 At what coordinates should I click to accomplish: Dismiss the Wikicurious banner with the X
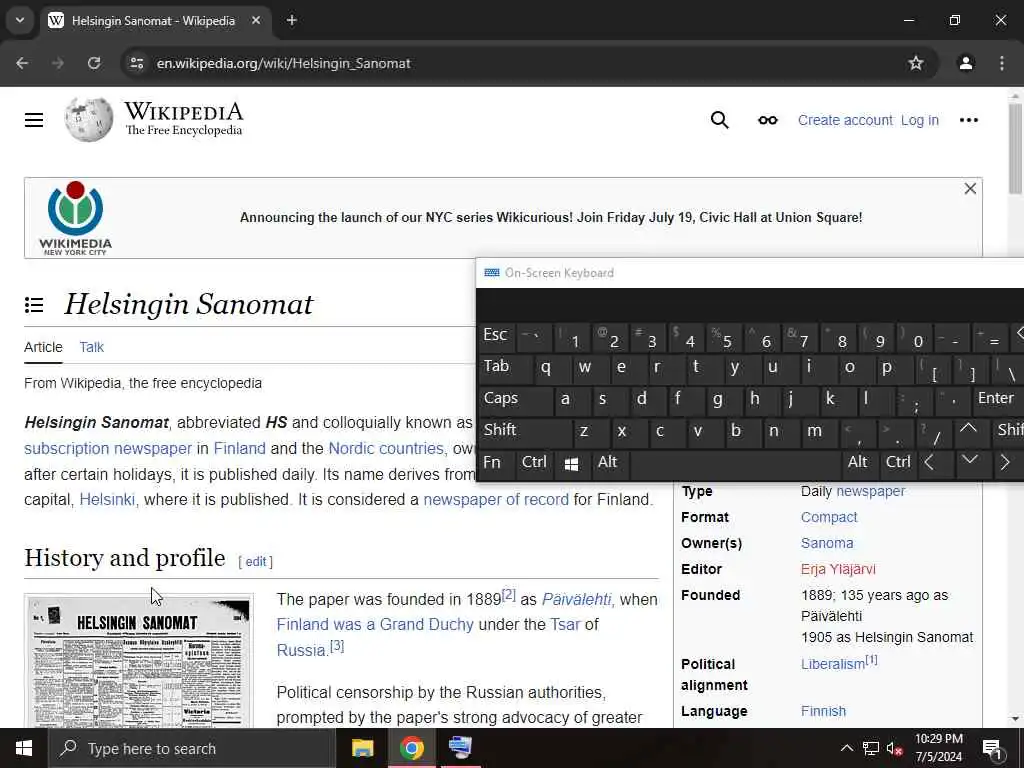[x=970, y=189]
